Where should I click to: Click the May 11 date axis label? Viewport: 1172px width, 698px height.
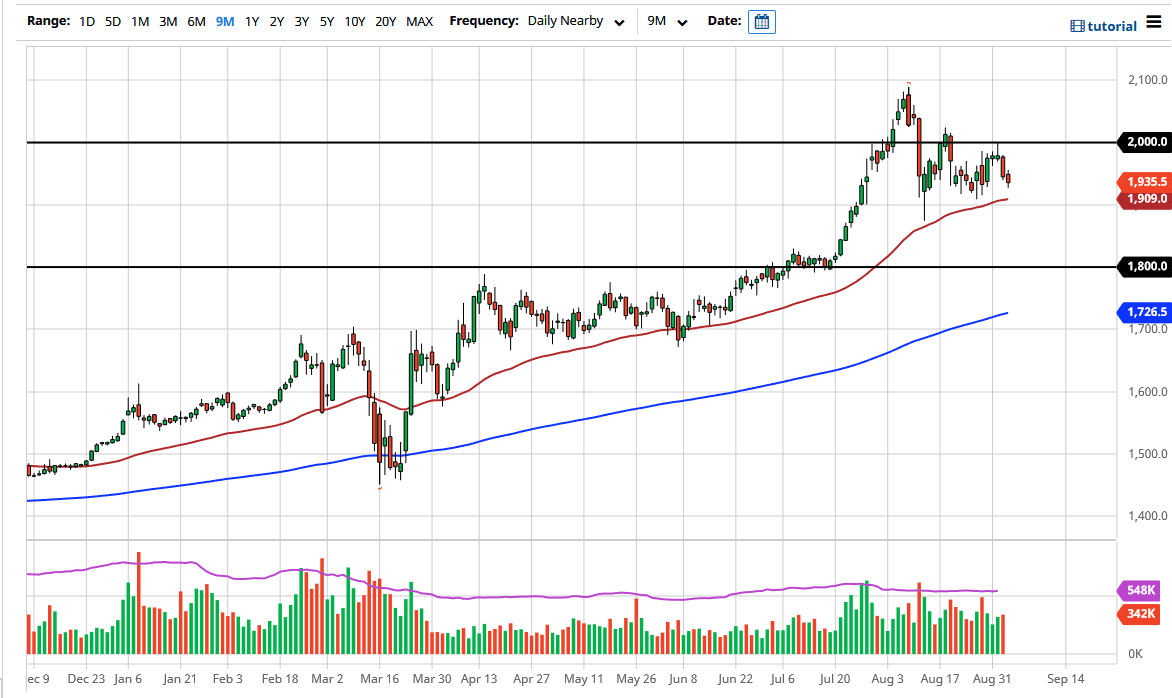583,679
